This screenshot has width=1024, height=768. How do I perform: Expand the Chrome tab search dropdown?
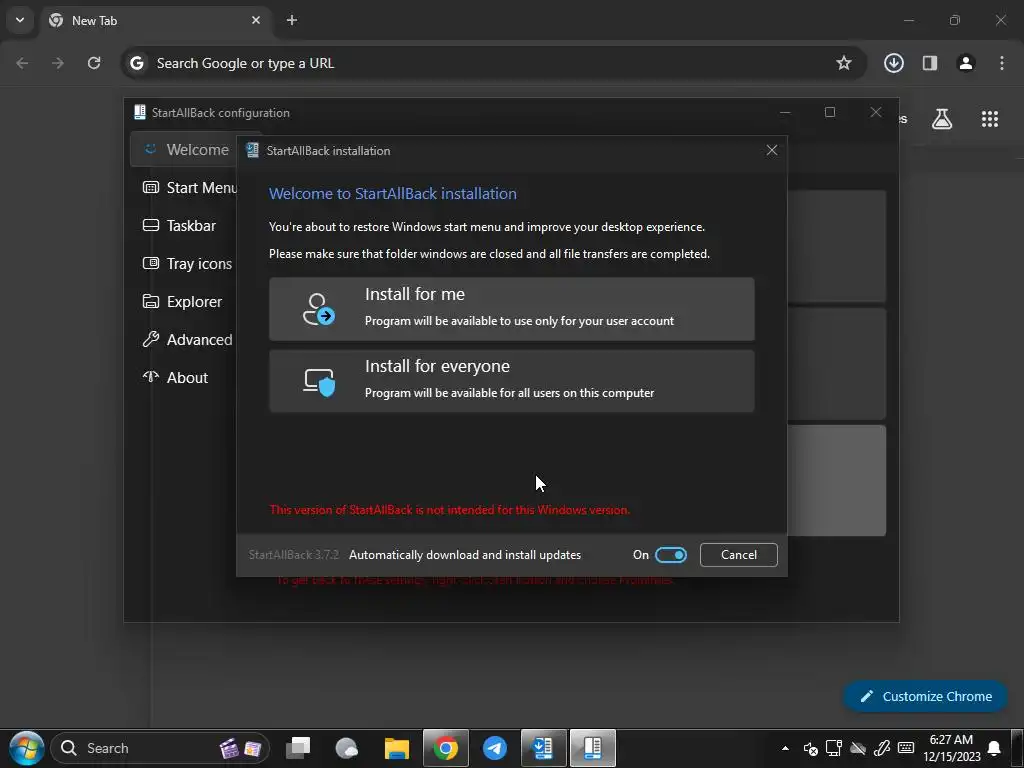click(20, 20)
